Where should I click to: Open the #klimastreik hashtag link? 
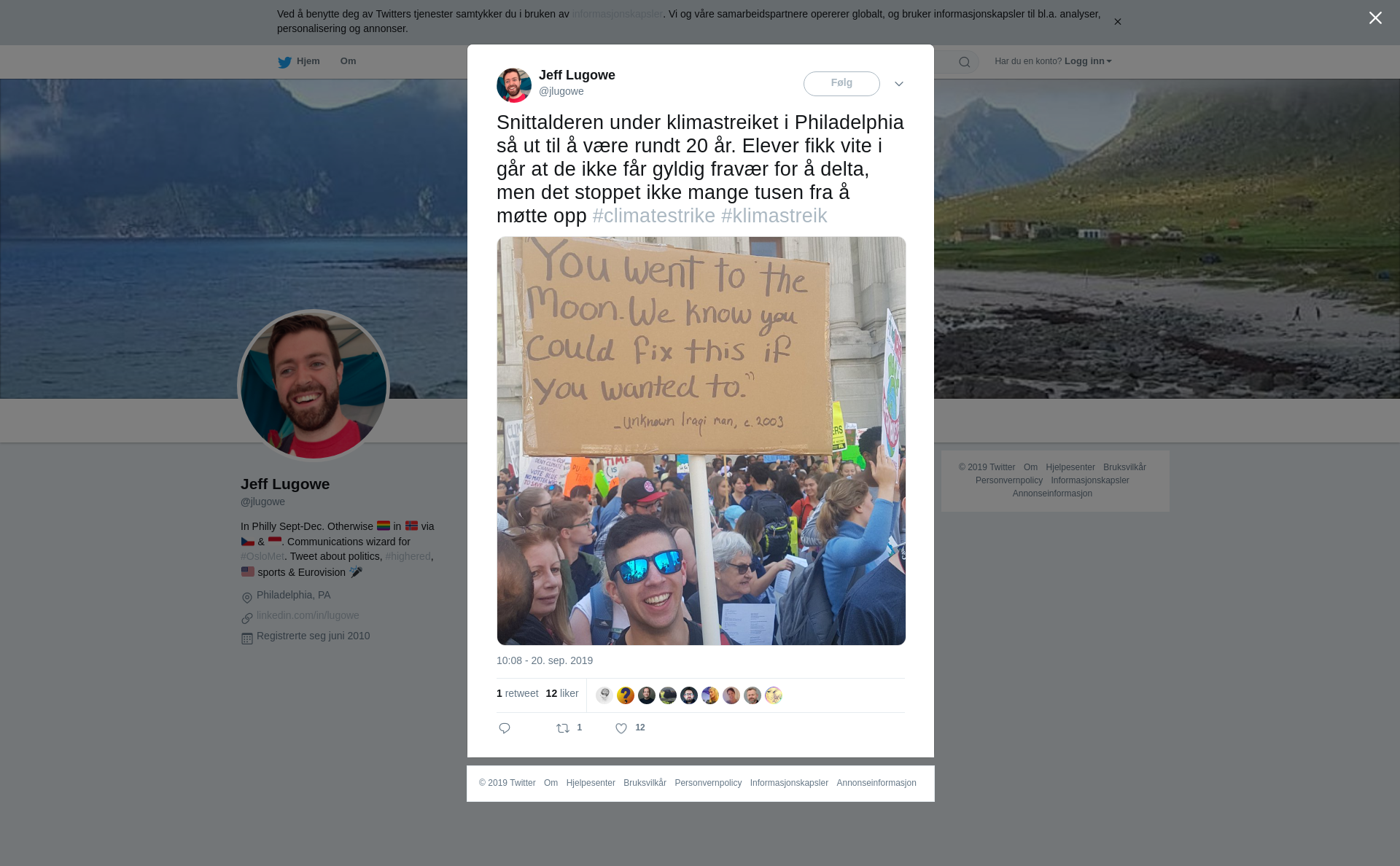tap(774, 216)
